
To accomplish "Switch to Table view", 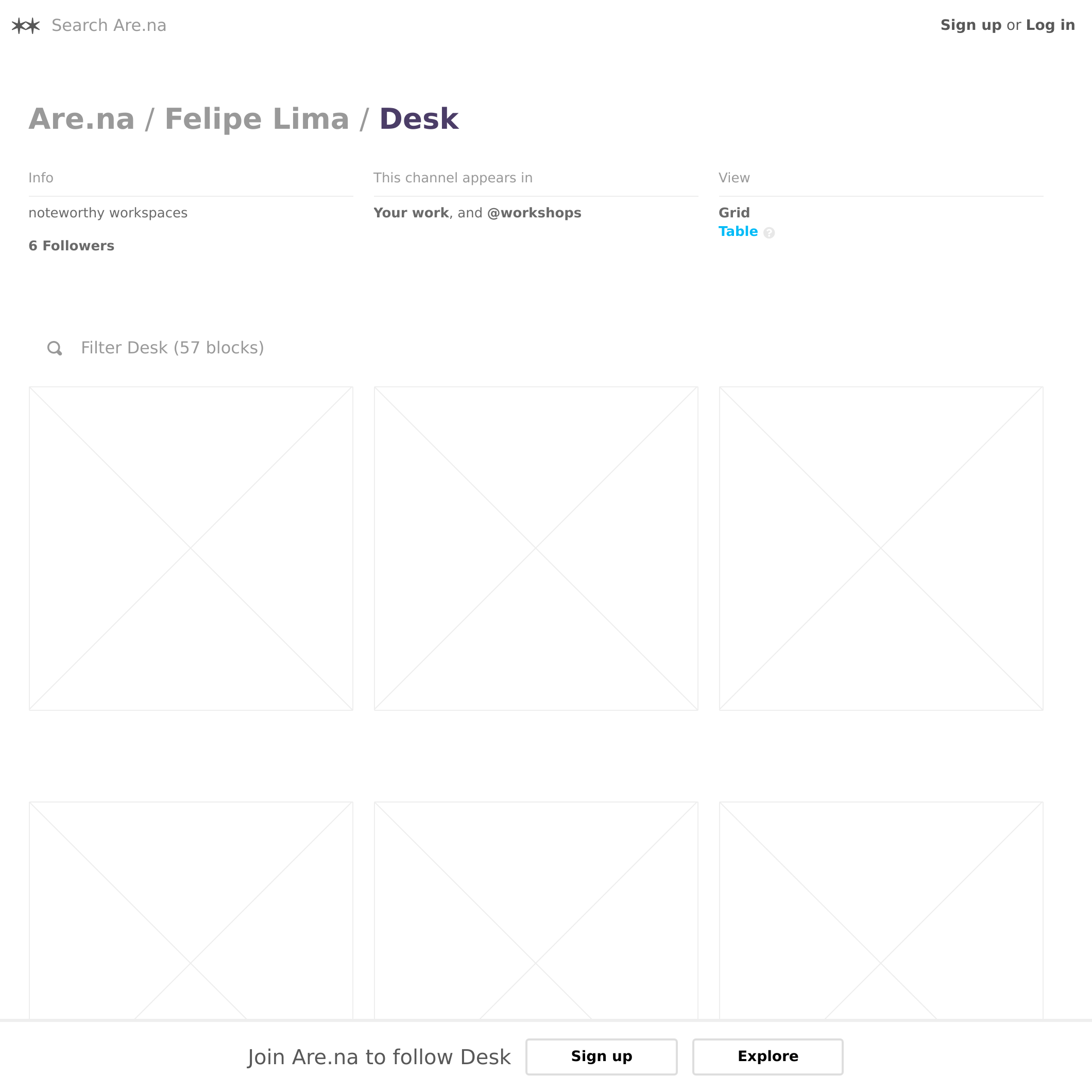I will (x=738, y=232).
